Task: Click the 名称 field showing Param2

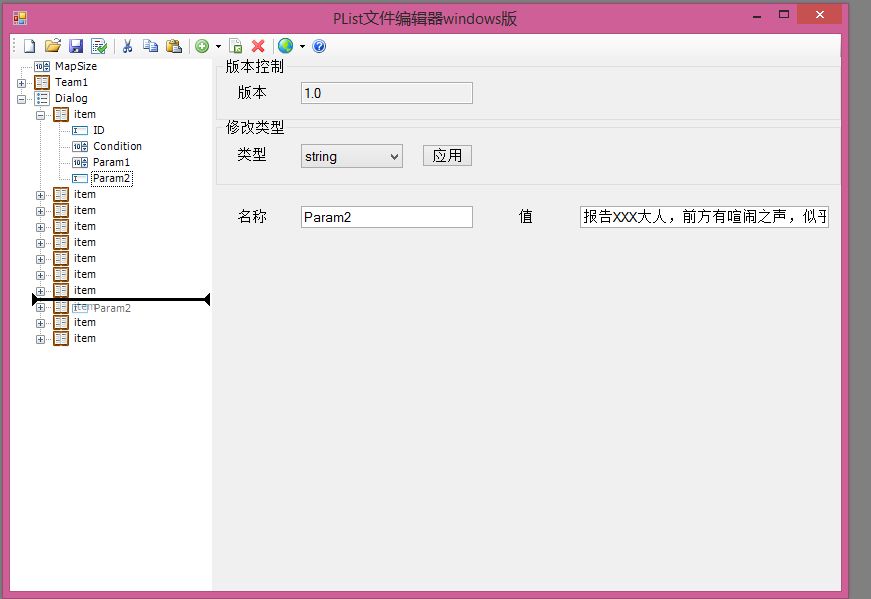Action: pyautogui.click(x=386, y=216)
